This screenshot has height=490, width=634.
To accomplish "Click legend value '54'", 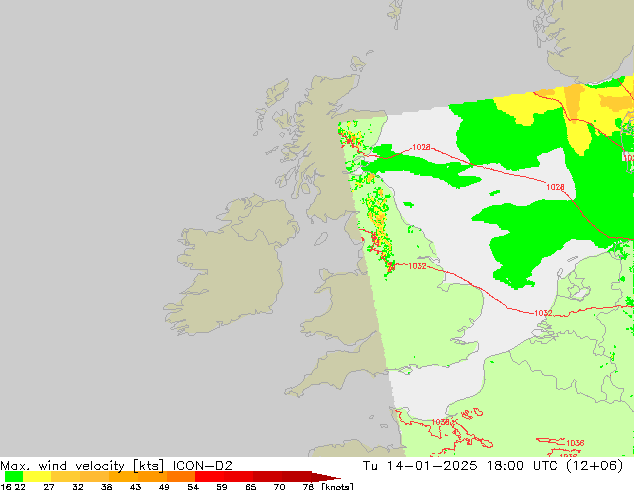I will tap(193, 486).
